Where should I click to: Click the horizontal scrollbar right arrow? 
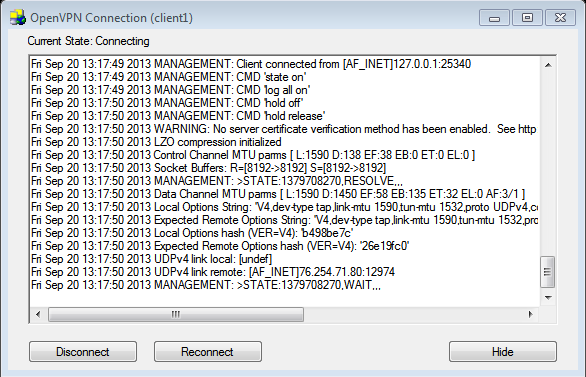pyautogui.click(x=530, y=314)
